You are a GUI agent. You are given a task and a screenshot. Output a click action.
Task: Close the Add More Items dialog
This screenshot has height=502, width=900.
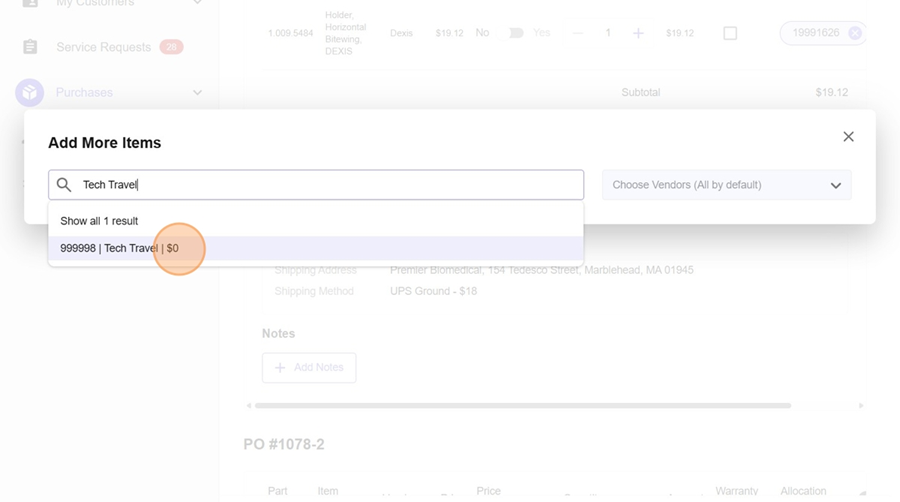[x=848, y=137]
